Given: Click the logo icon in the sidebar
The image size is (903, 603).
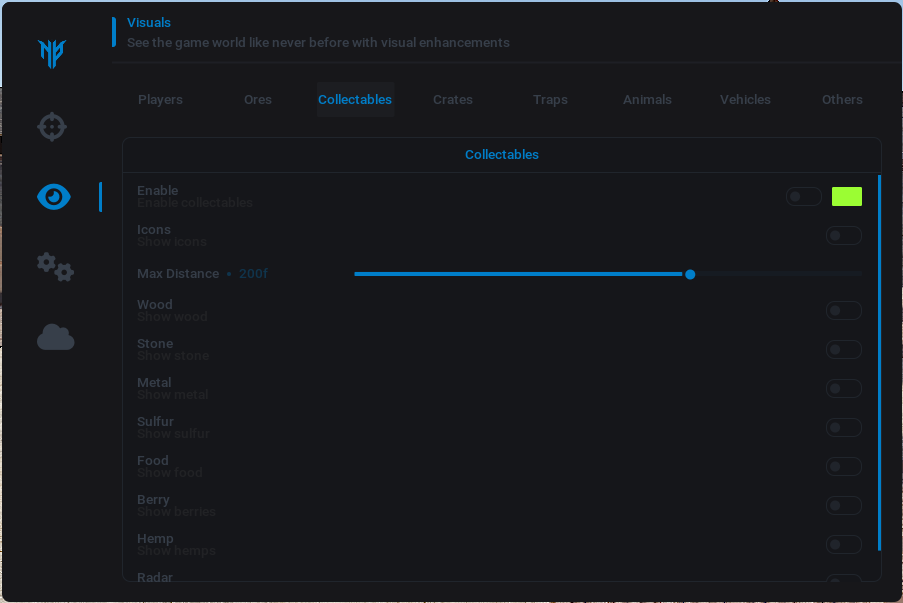Looking at the screenshot, I should point(52,53).
